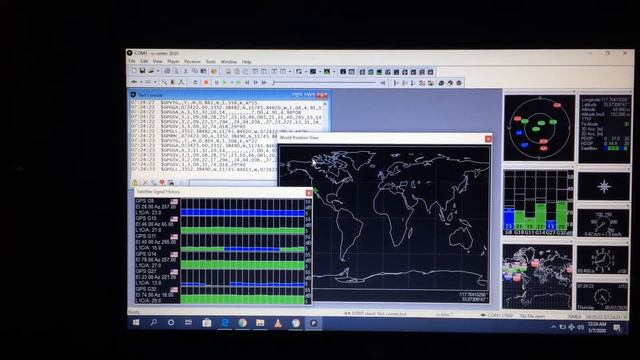
Task: Open the dropdown next to the Play button
Action: pos(231,82)
